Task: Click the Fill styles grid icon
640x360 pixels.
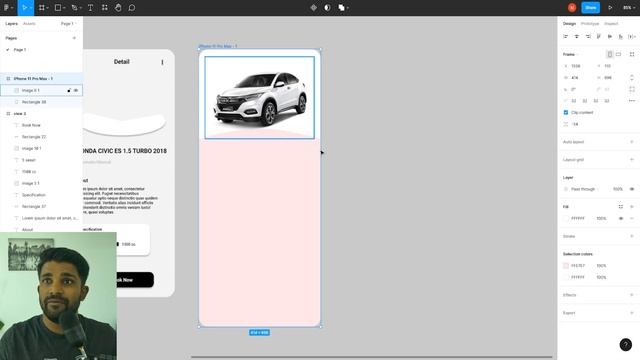Action: click(621, 207)
